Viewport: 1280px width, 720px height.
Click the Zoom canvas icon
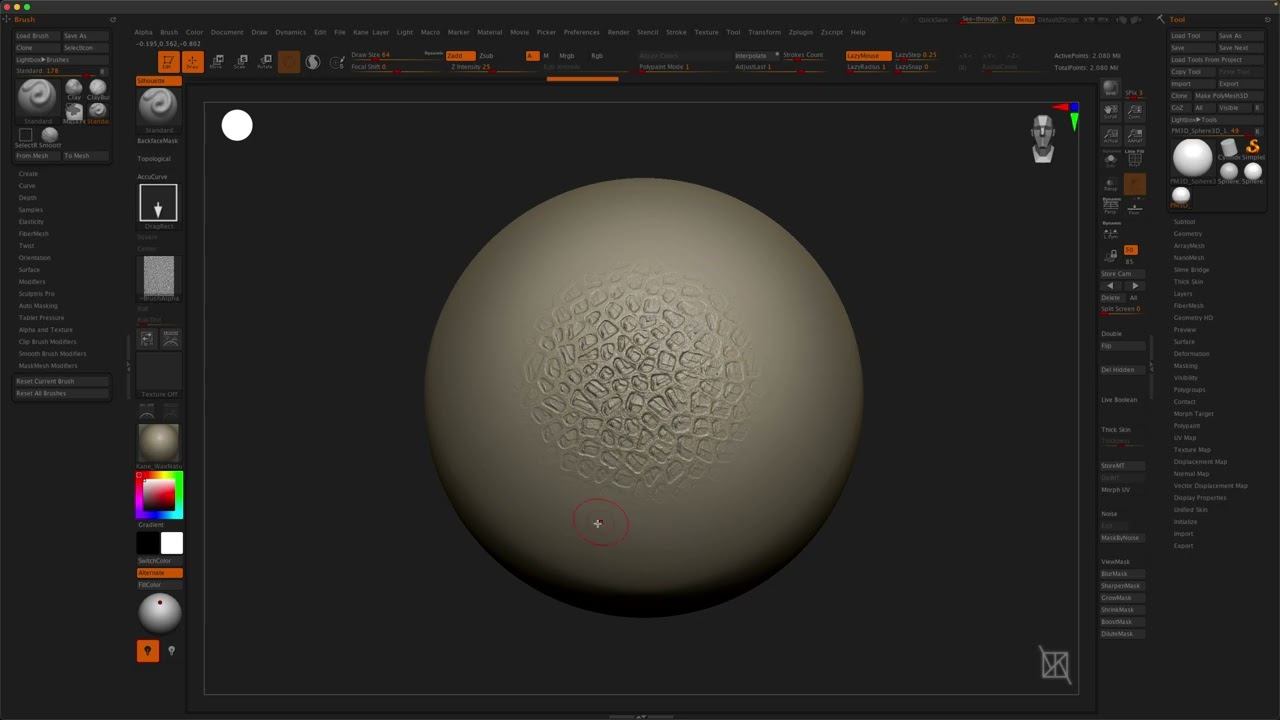point(1135,112)
